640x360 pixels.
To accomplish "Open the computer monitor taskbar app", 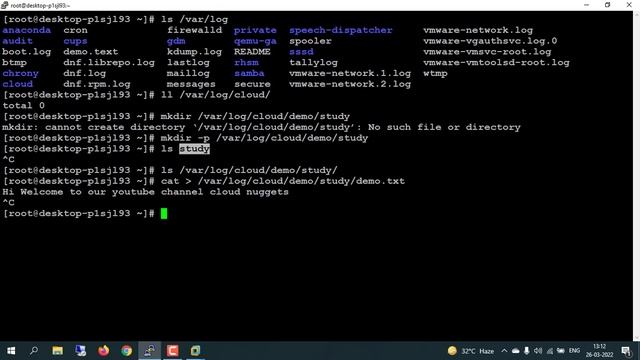I will tap(80, 351).
